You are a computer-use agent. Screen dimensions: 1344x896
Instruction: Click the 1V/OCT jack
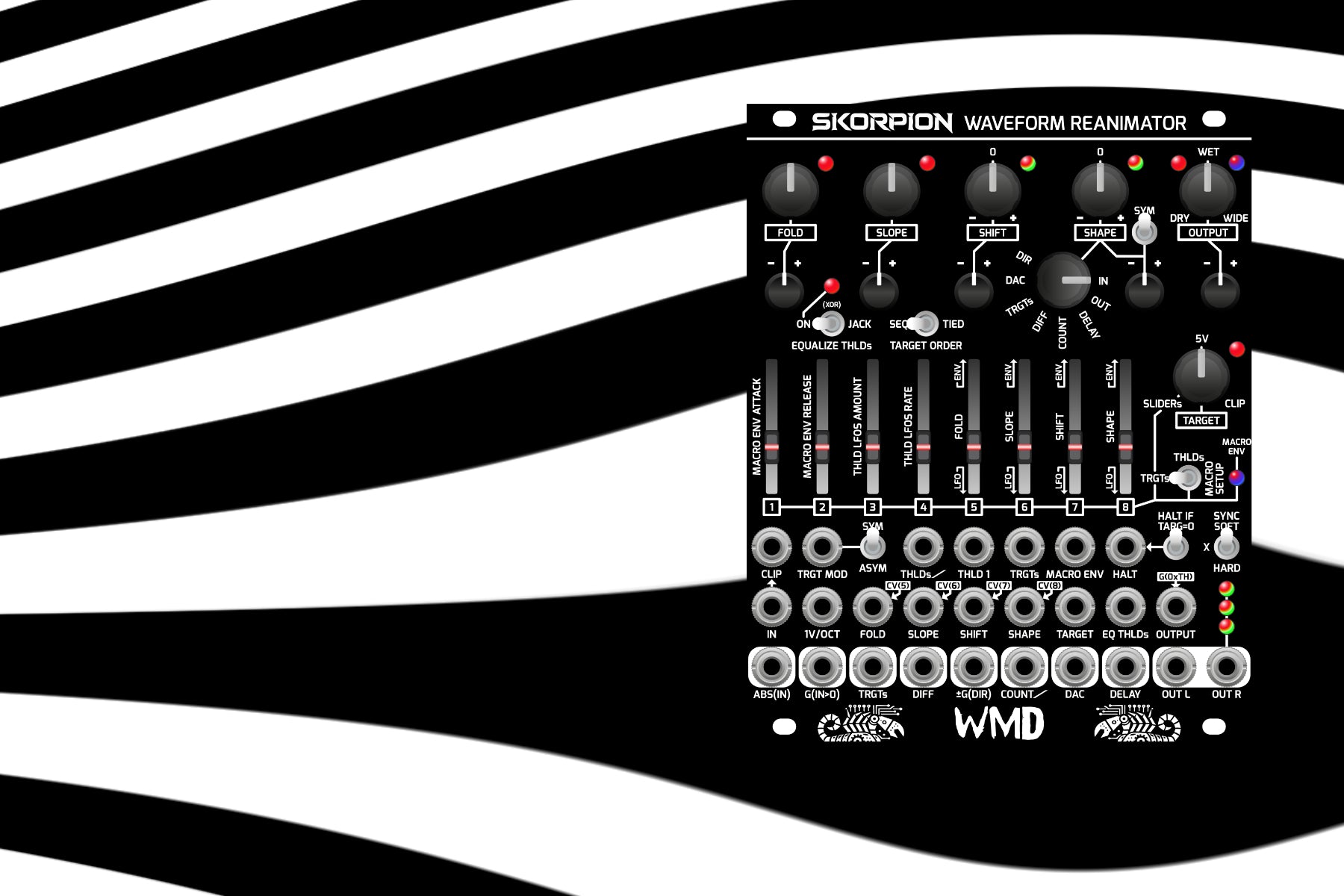tap(822, 608)
